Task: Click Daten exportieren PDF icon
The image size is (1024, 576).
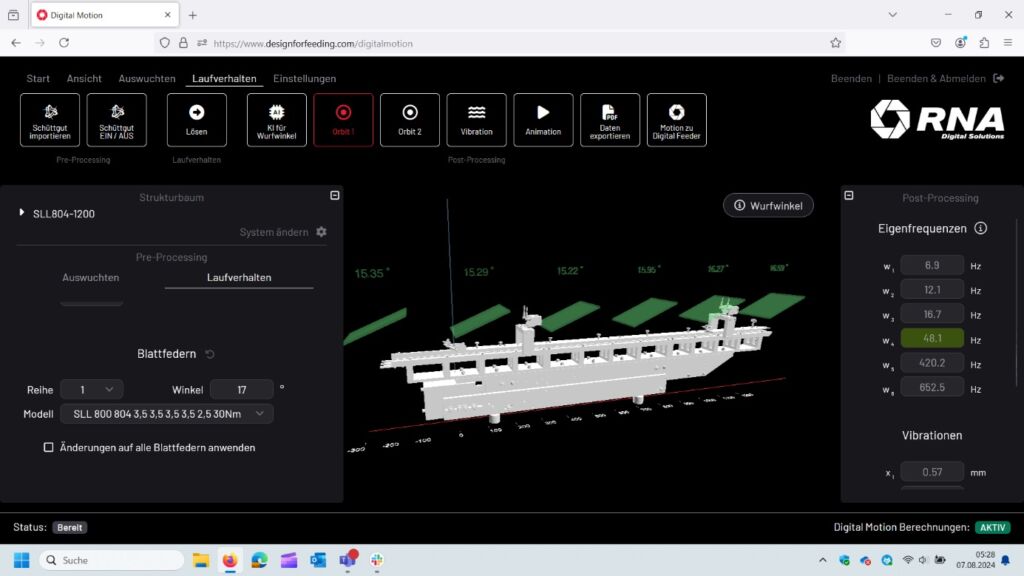Action: coord(610,120)
